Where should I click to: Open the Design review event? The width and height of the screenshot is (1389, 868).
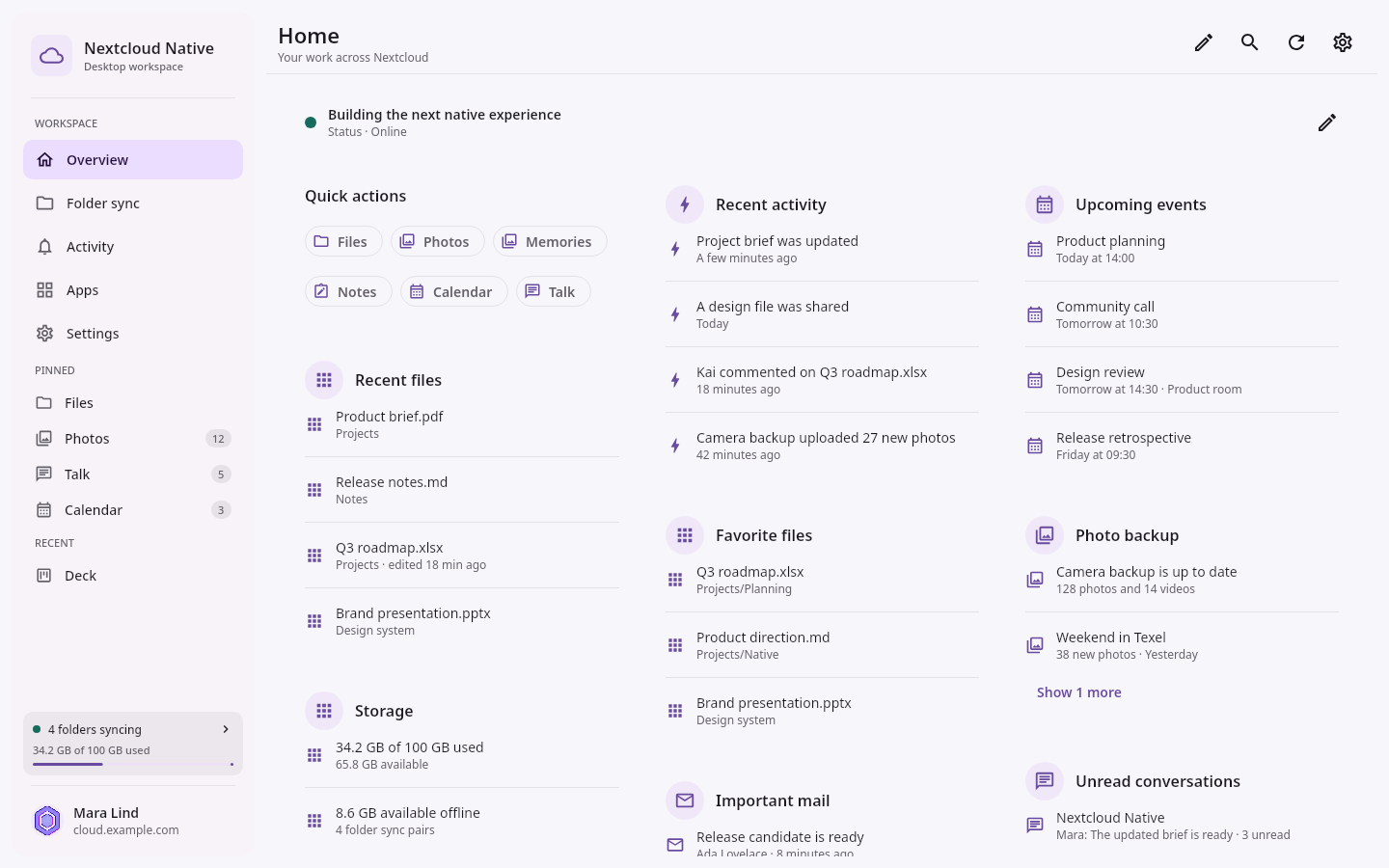tap(1182, 380)
